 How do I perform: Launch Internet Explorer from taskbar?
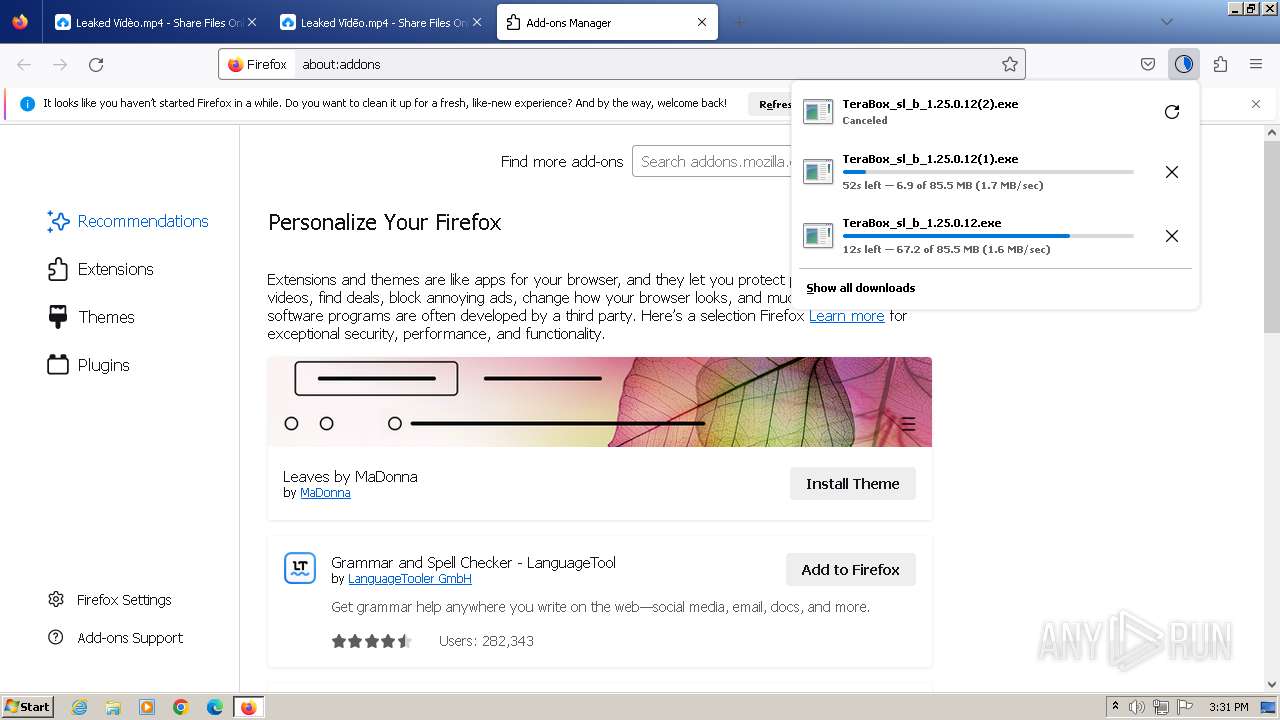[80, 707]
